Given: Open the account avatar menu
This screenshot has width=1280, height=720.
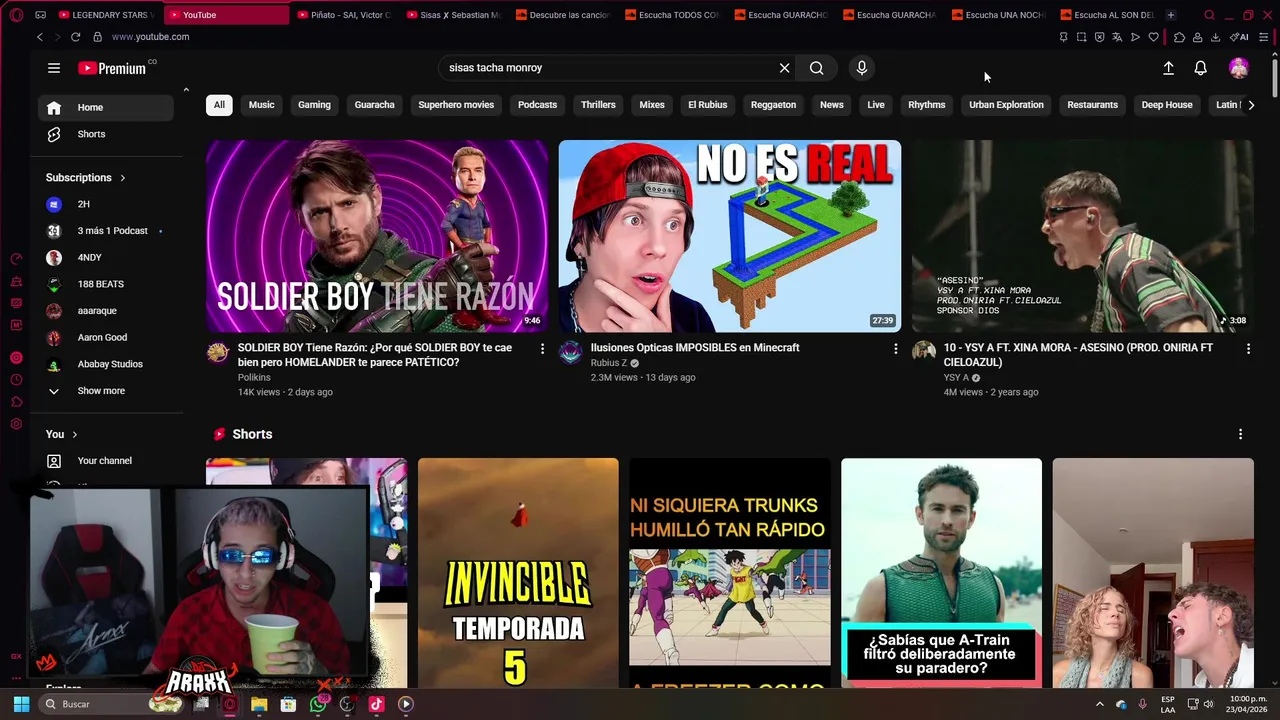Looking at the screenshot, I should point(1238,68).
